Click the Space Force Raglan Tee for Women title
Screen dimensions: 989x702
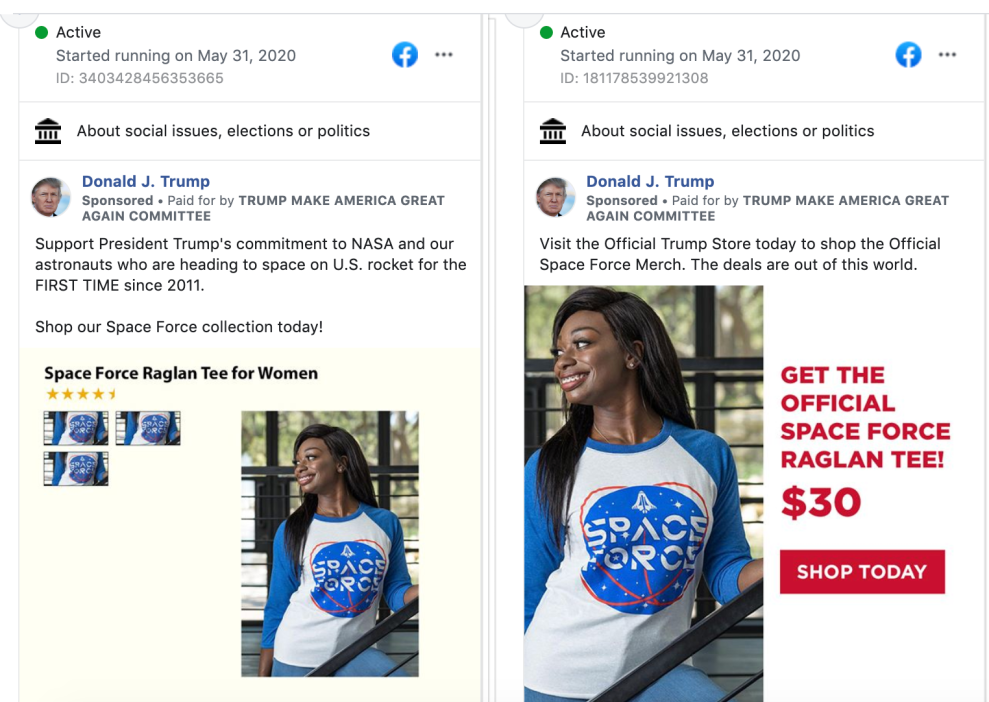coord(181,373)
